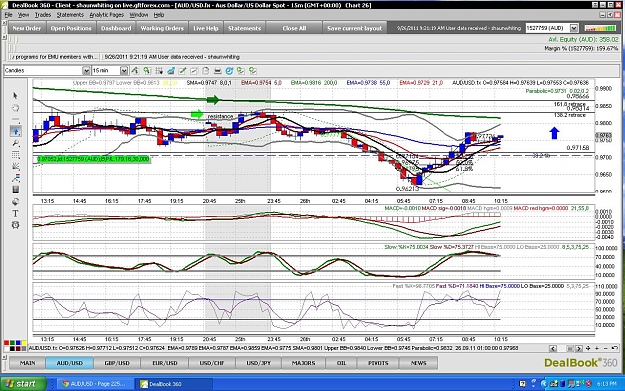Image resolution: width=625 pixels, height=391 pixels.
Task: Open the View menu
Action: 24,15
